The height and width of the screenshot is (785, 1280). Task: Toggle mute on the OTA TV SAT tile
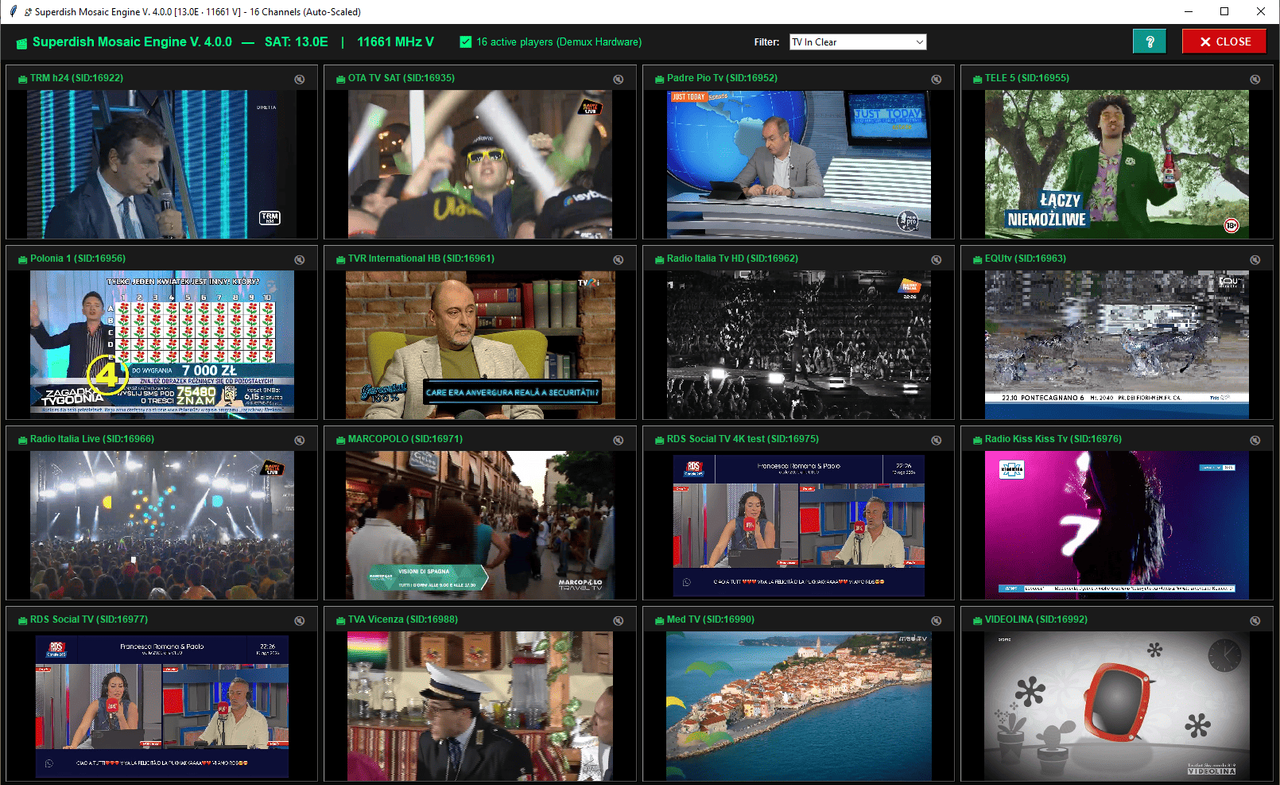(x=618, y=79)
